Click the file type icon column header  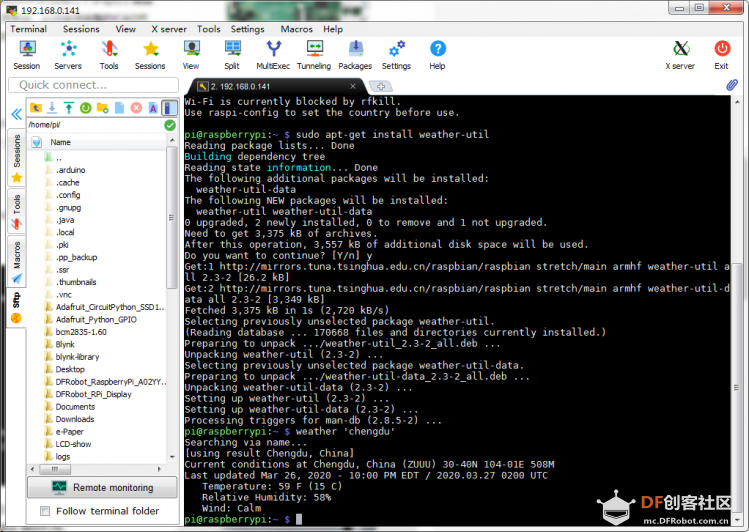point(36,142)
